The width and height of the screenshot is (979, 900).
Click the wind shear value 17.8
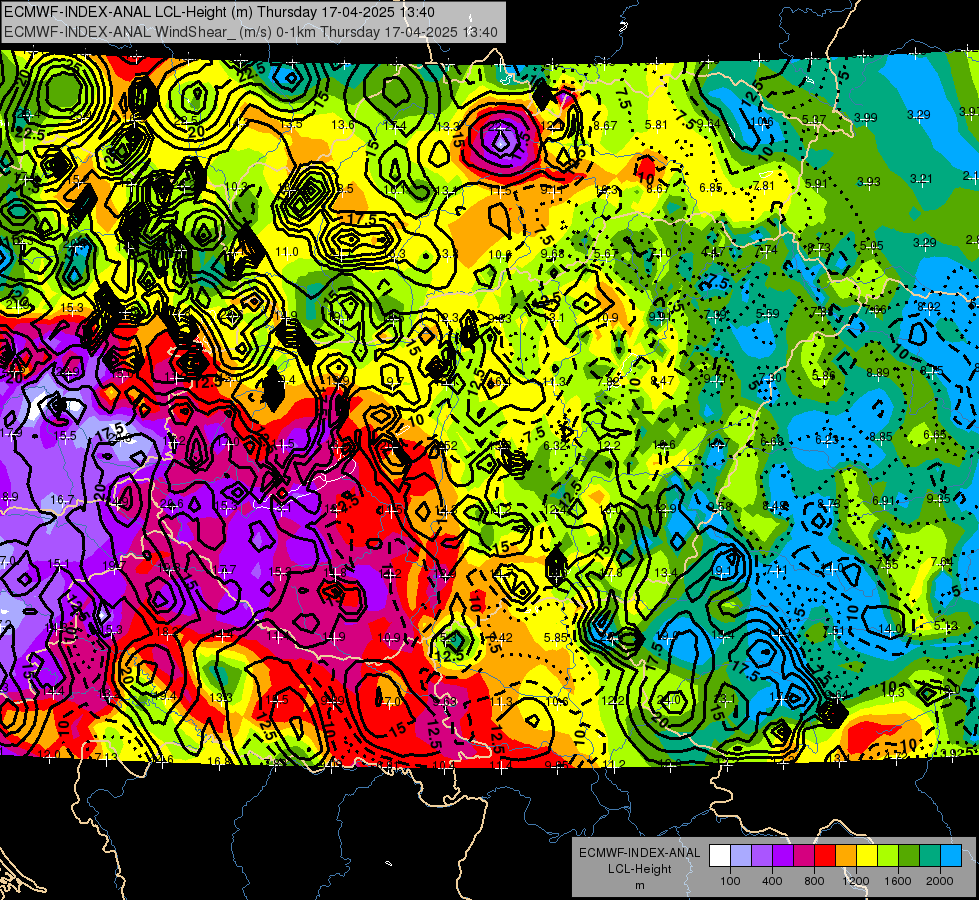coord(611,573)
